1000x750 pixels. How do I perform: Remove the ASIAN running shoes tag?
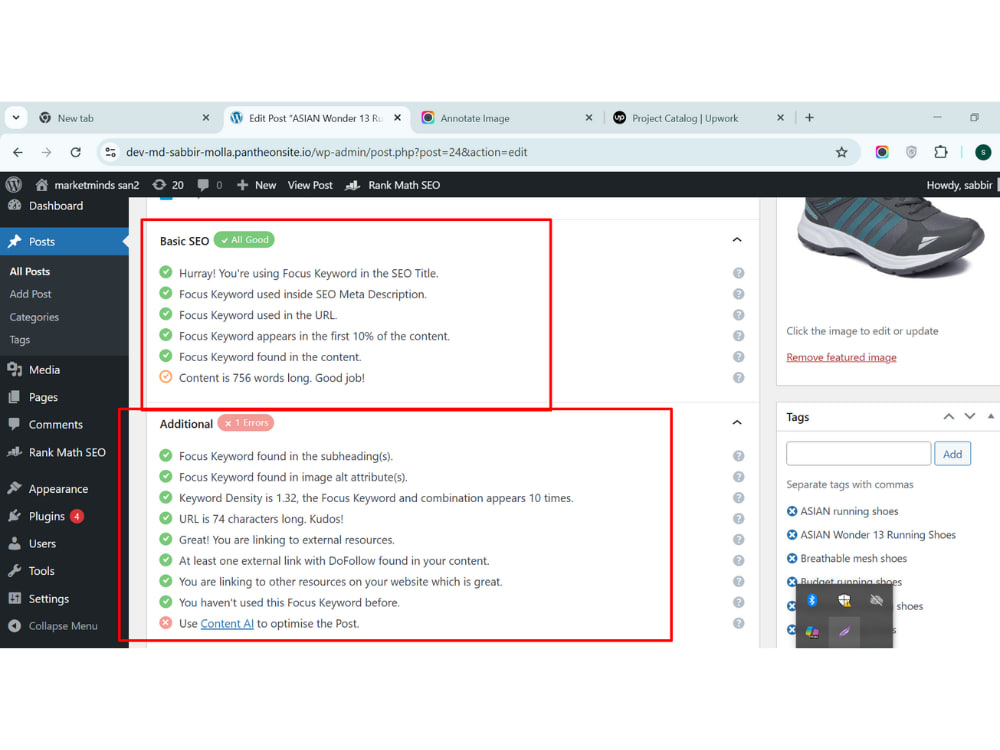click(x=792, y=511)
